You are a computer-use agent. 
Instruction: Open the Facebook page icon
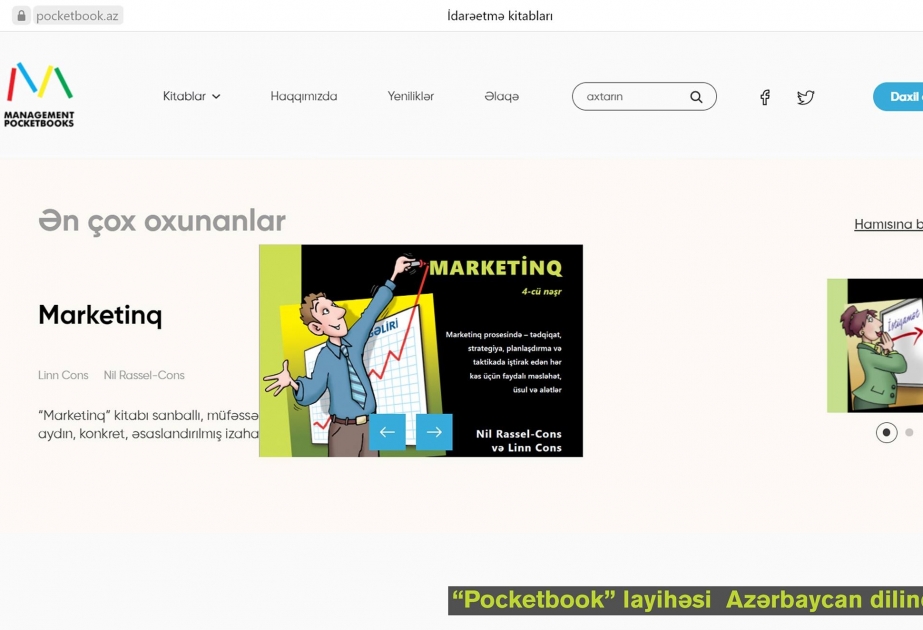[765, 97]
